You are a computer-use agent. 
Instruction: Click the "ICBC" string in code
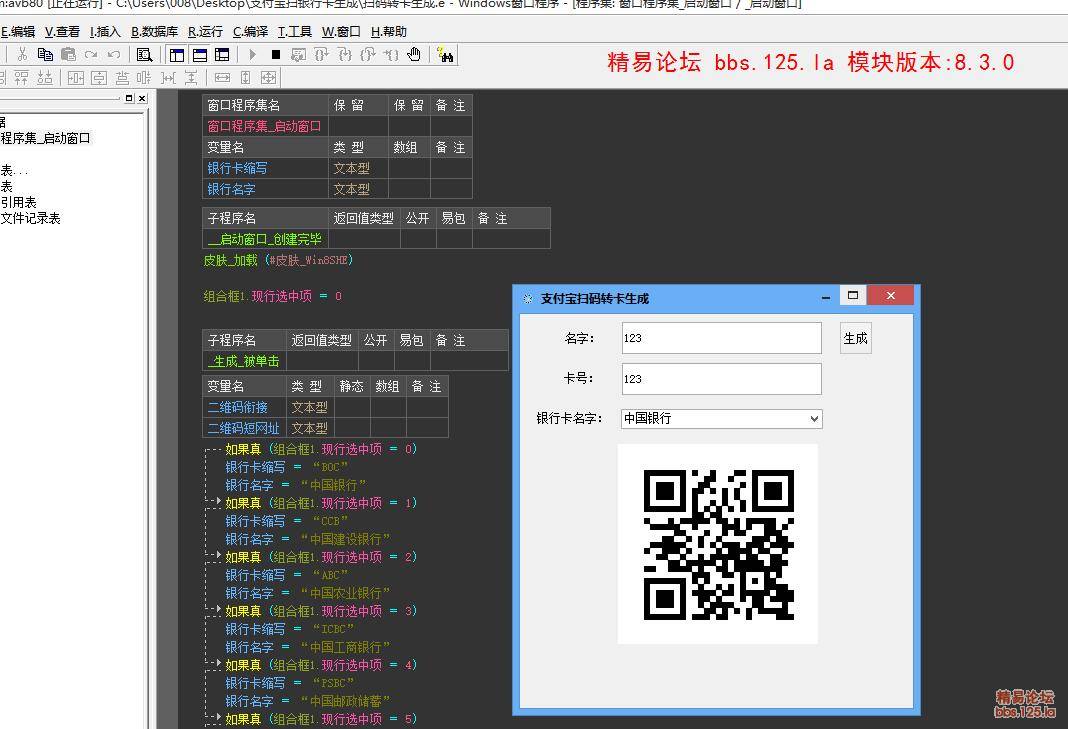[333, 629]
